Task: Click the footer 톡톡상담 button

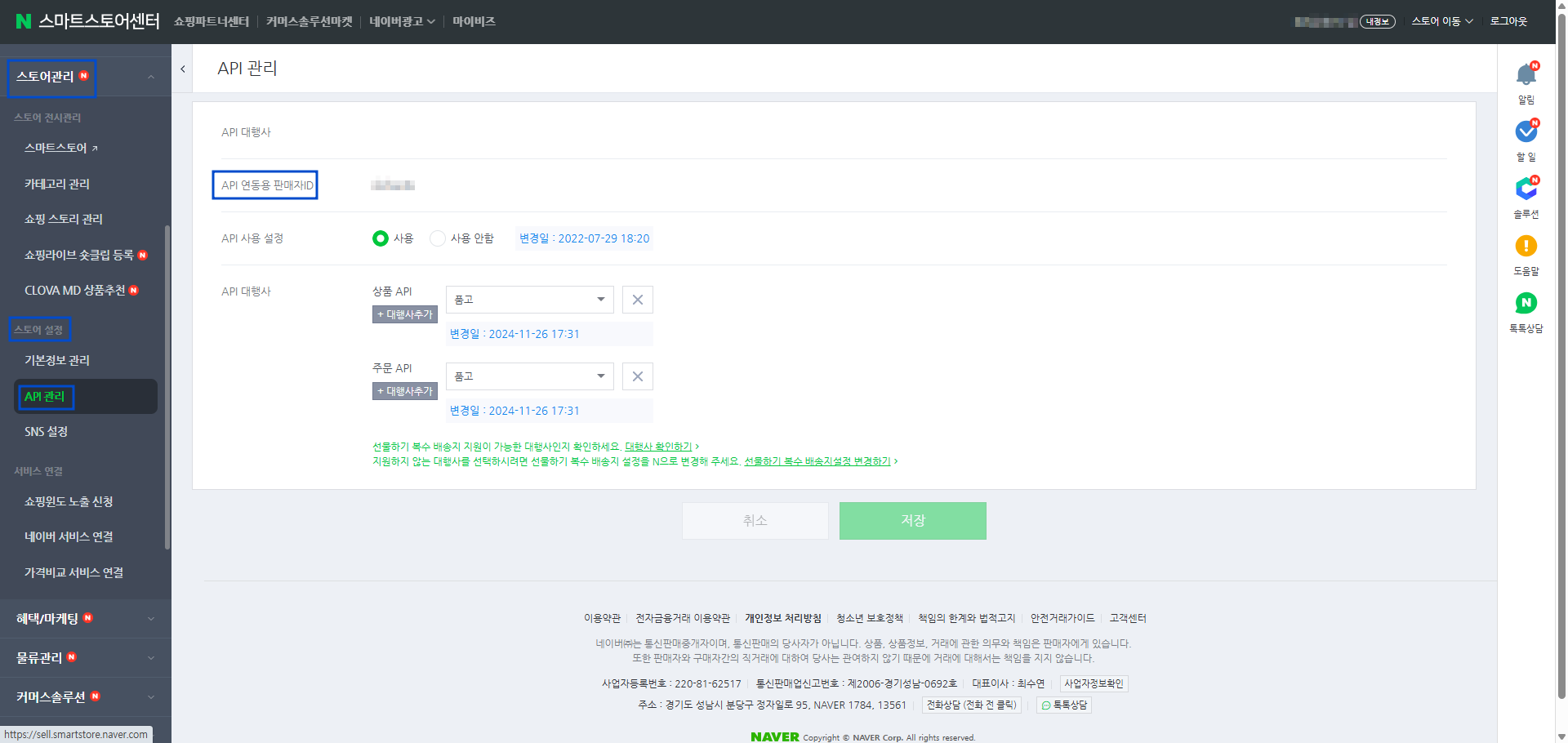Action: (1064, 705)
